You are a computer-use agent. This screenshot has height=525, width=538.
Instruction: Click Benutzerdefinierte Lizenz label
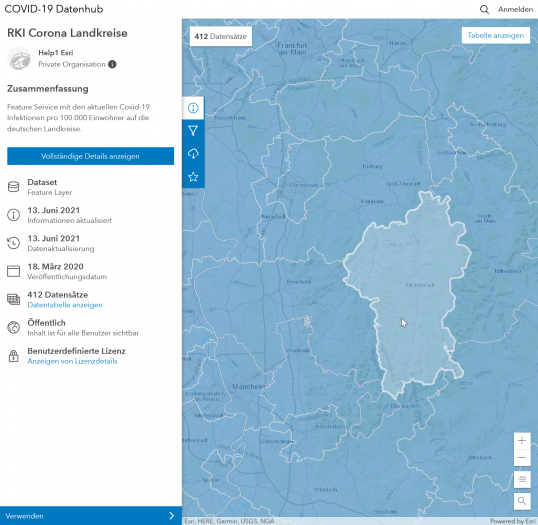[x=77, y=351]
